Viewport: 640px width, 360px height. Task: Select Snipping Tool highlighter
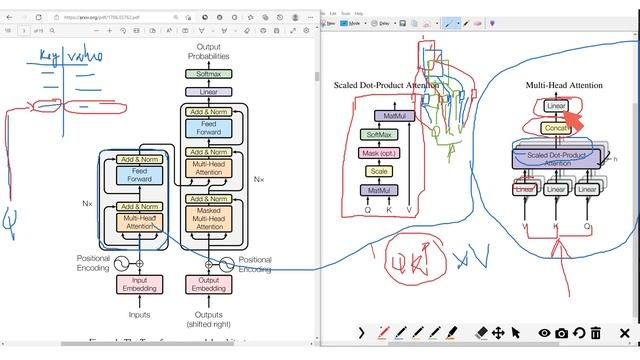[x=467, y=23]
